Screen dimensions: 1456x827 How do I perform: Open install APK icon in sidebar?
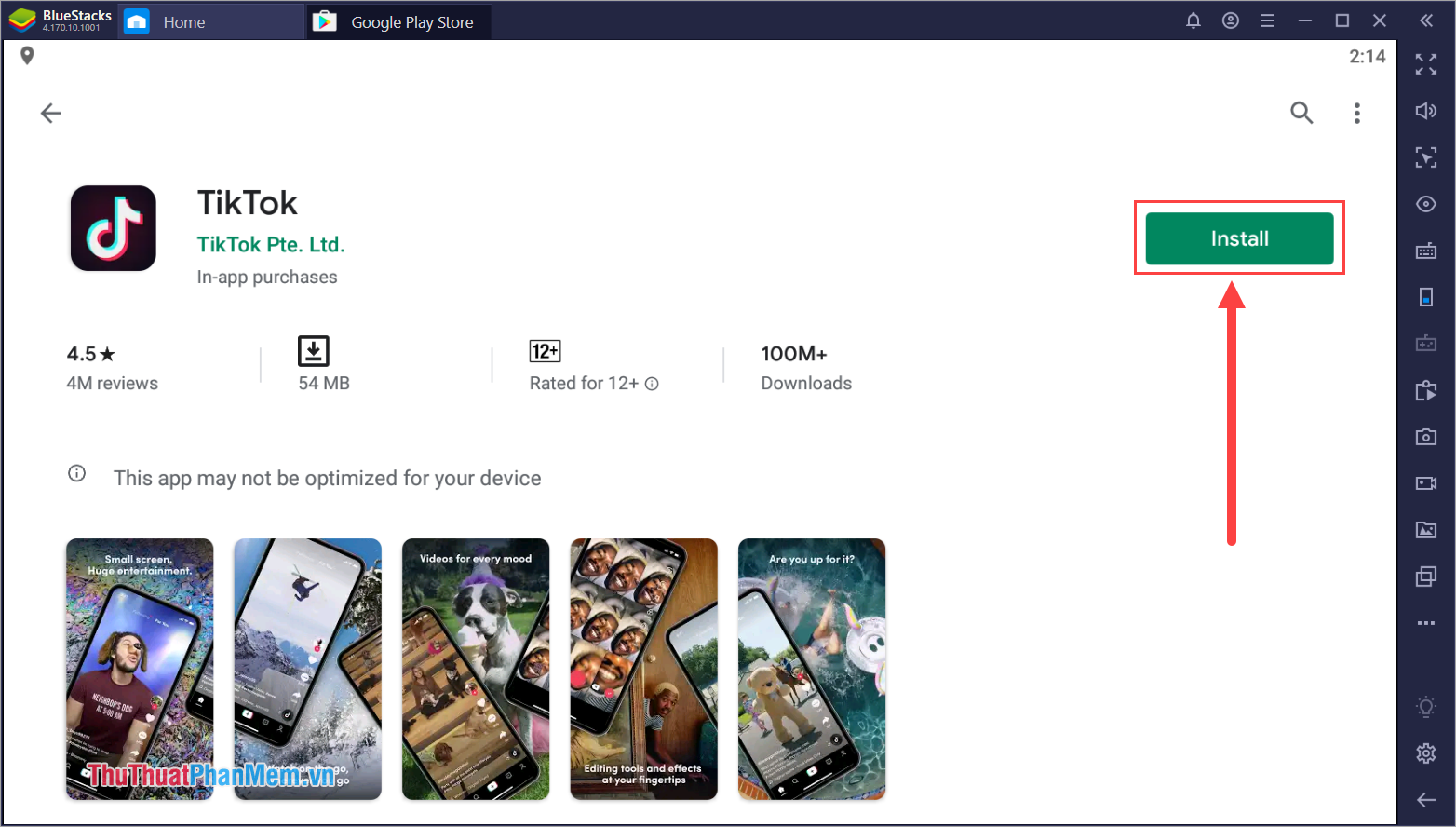tap(1426, 390)
